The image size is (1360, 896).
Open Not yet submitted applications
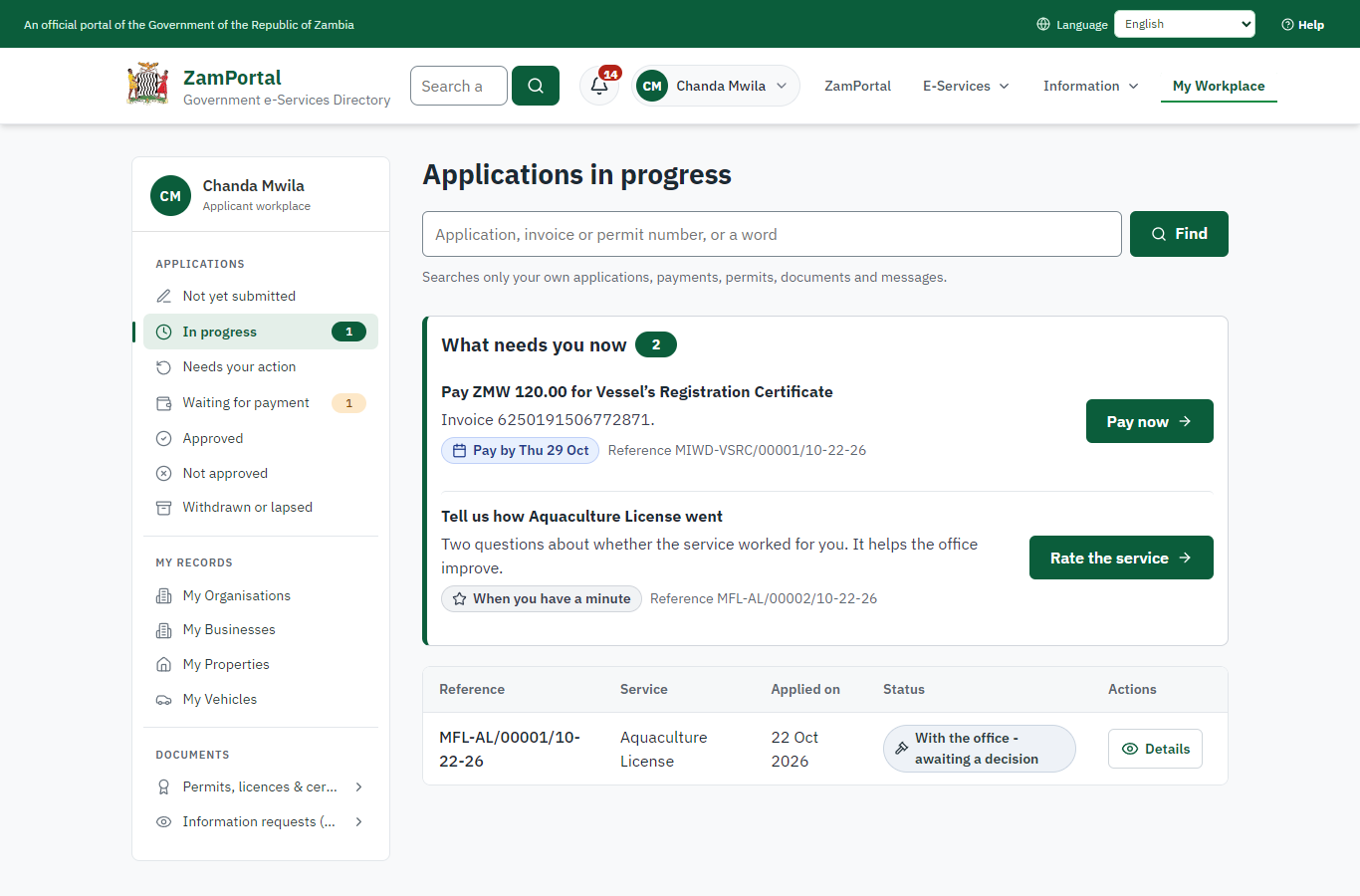coord(261,296)
